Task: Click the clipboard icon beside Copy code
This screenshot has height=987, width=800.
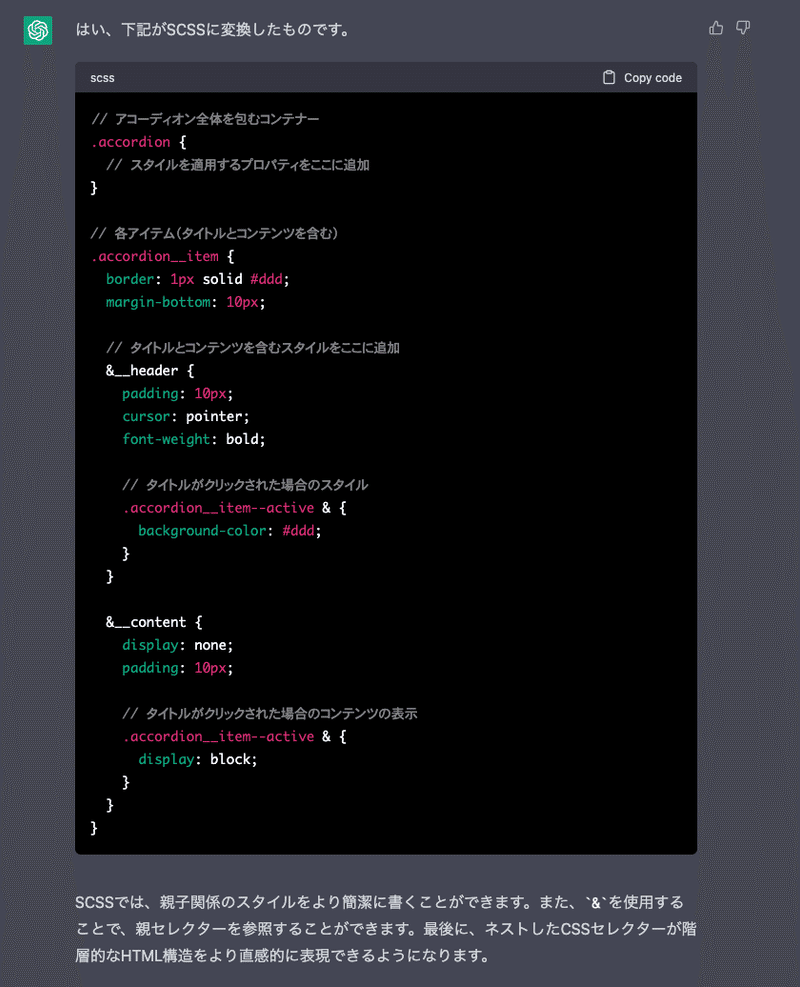Action: point(609,77)
